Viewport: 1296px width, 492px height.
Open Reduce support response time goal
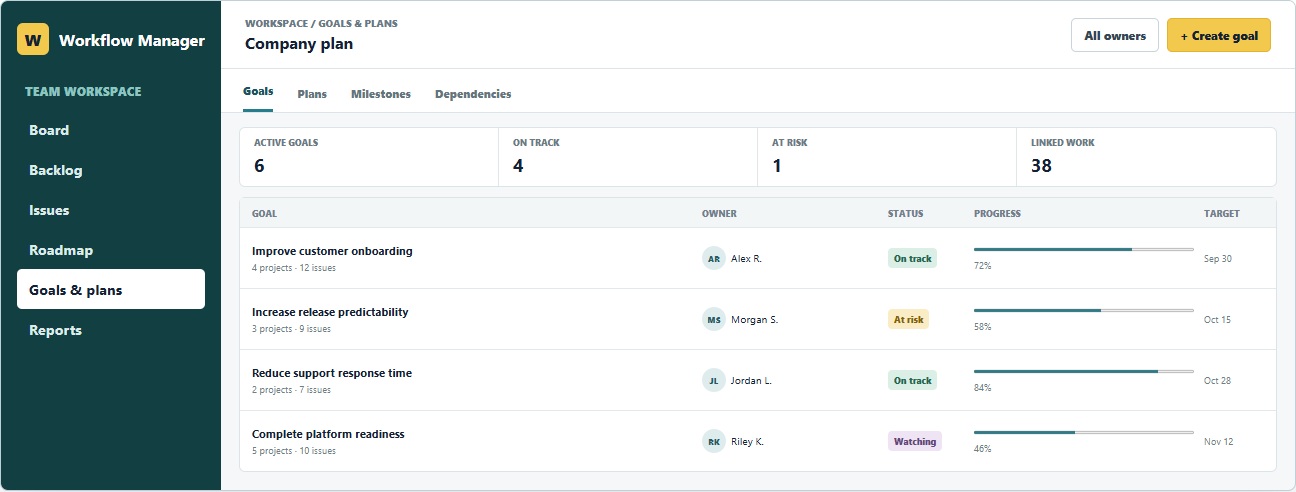(x=332, y=373)
